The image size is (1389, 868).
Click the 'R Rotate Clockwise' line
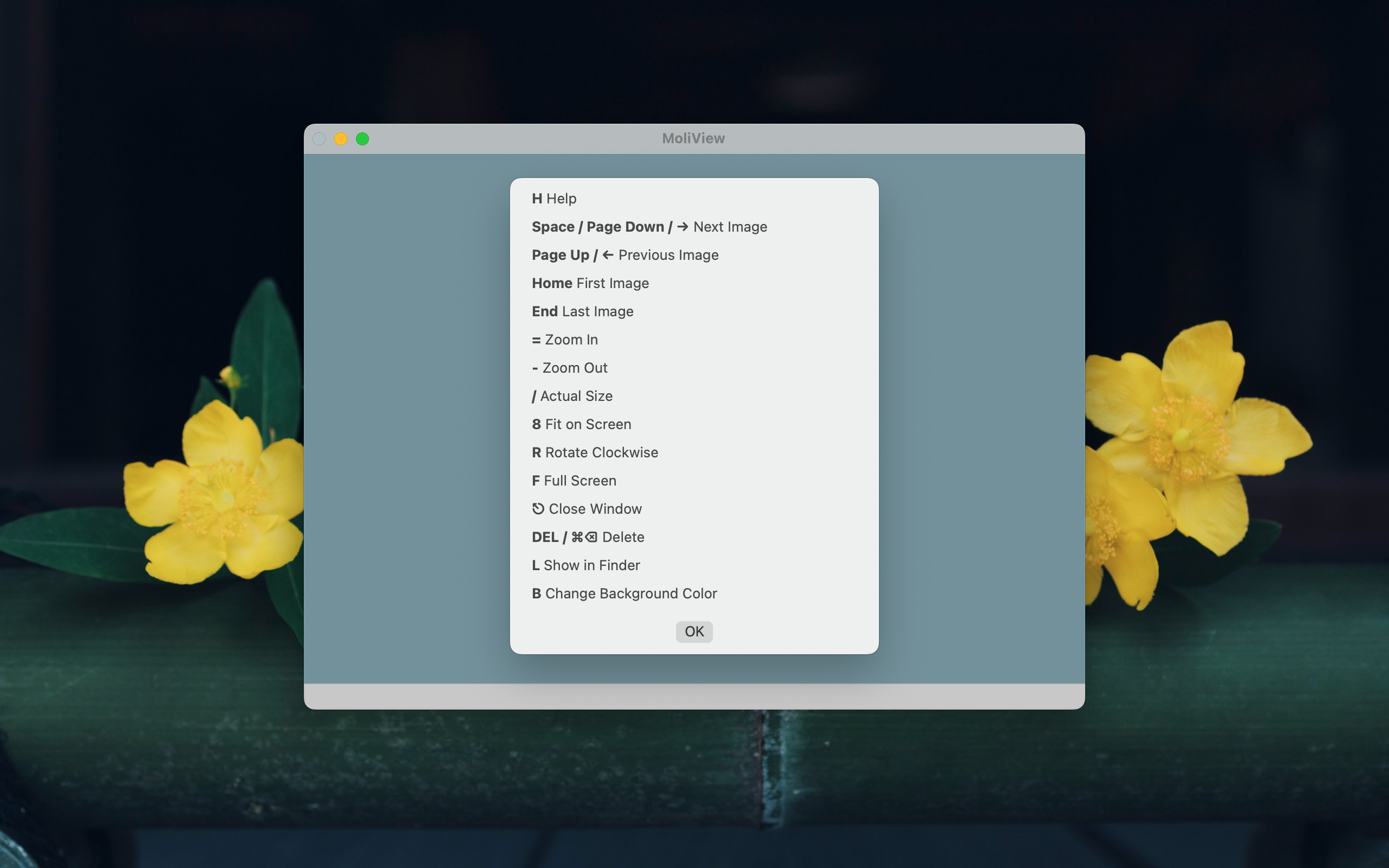click(x=595, y=452)
